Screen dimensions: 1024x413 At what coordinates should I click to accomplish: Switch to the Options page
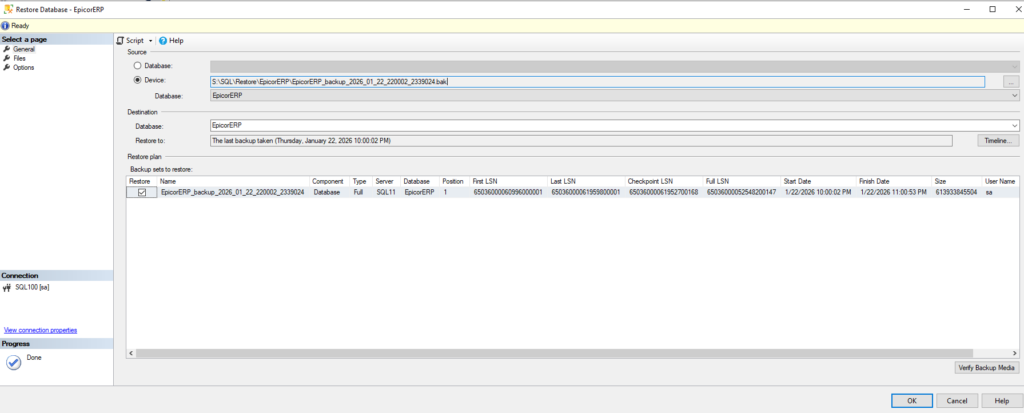[24, 67]
